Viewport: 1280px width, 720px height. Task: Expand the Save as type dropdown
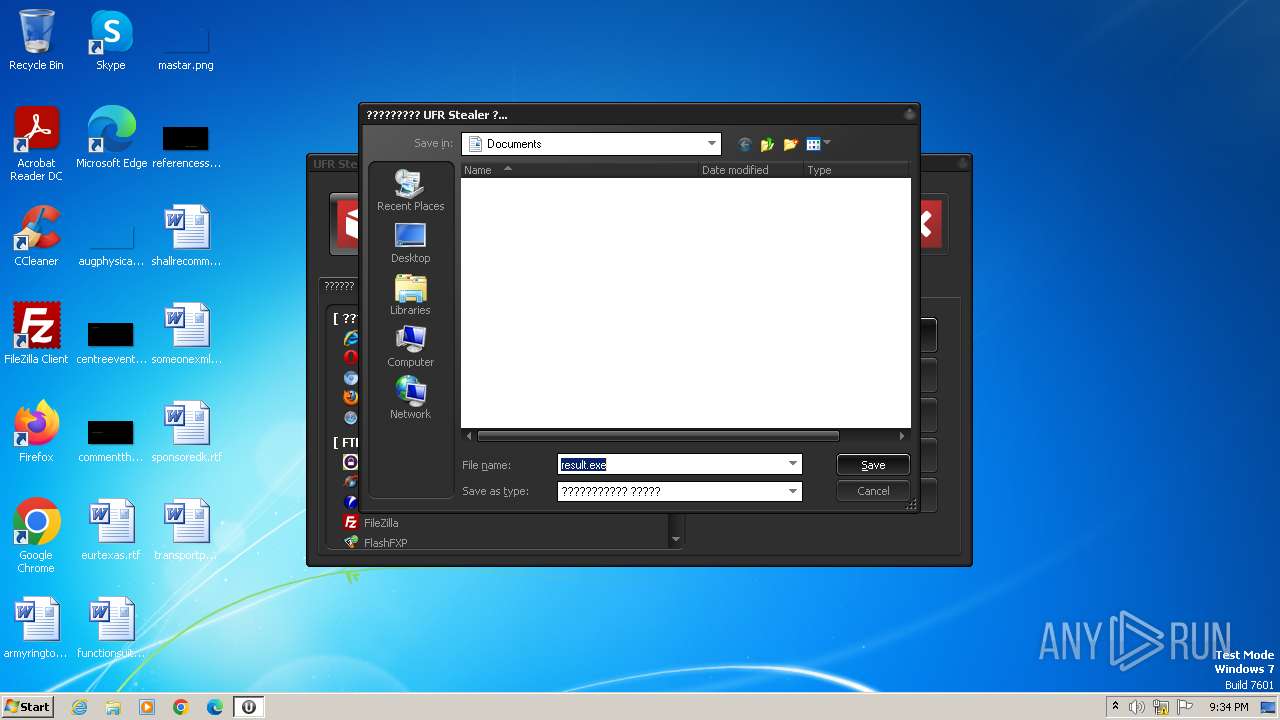(x=792, y=491)
